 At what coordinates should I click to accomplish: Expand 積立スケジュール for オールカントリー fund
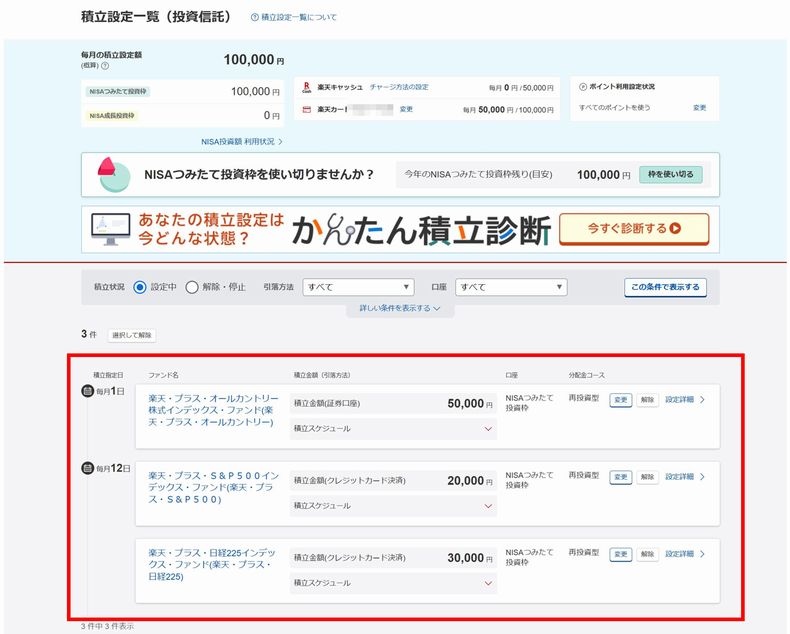click(393, 429)
